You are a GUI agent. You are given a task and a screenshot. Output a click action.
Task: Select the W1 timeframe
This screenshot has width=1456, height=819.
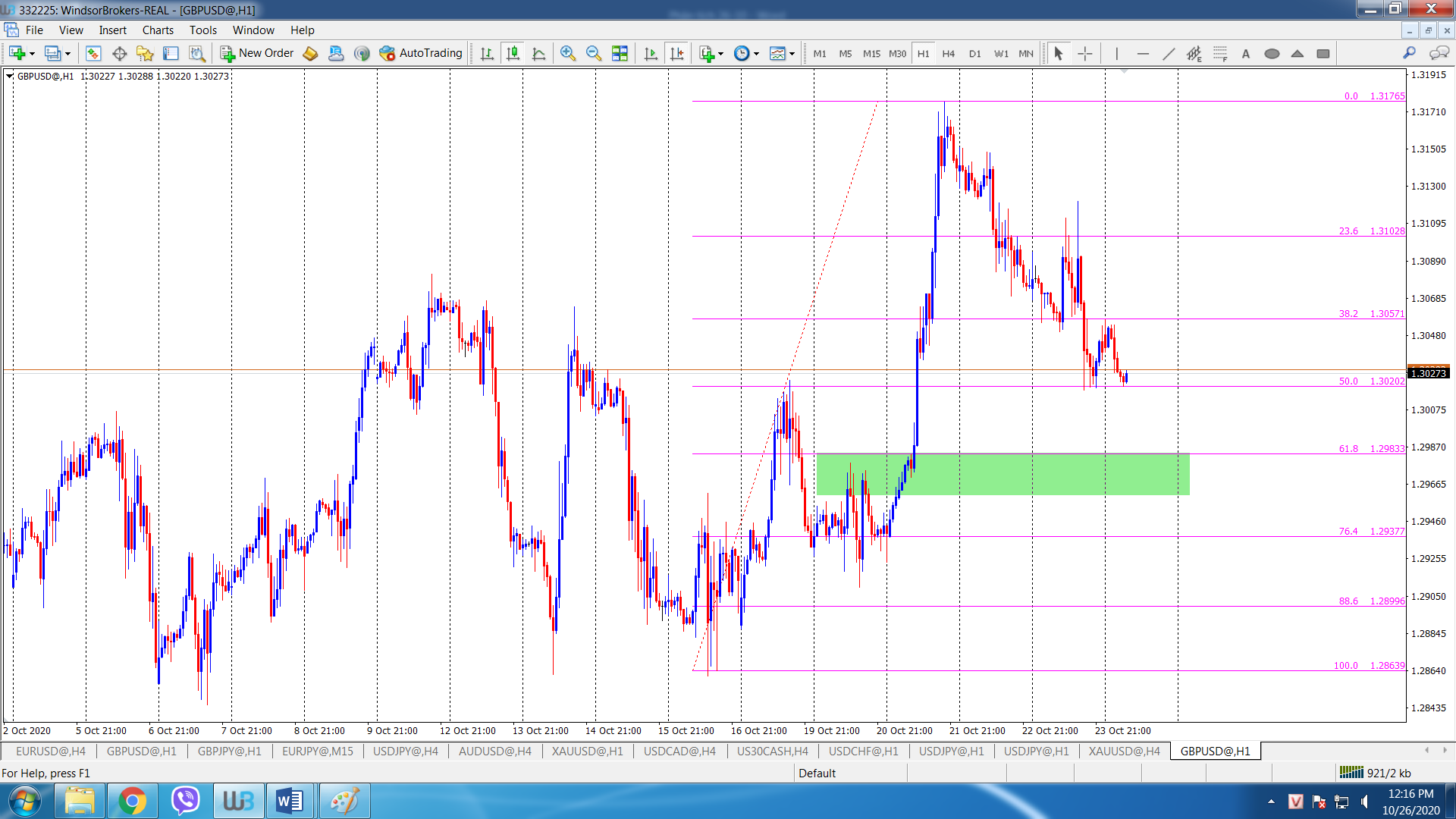point(1001,53)
